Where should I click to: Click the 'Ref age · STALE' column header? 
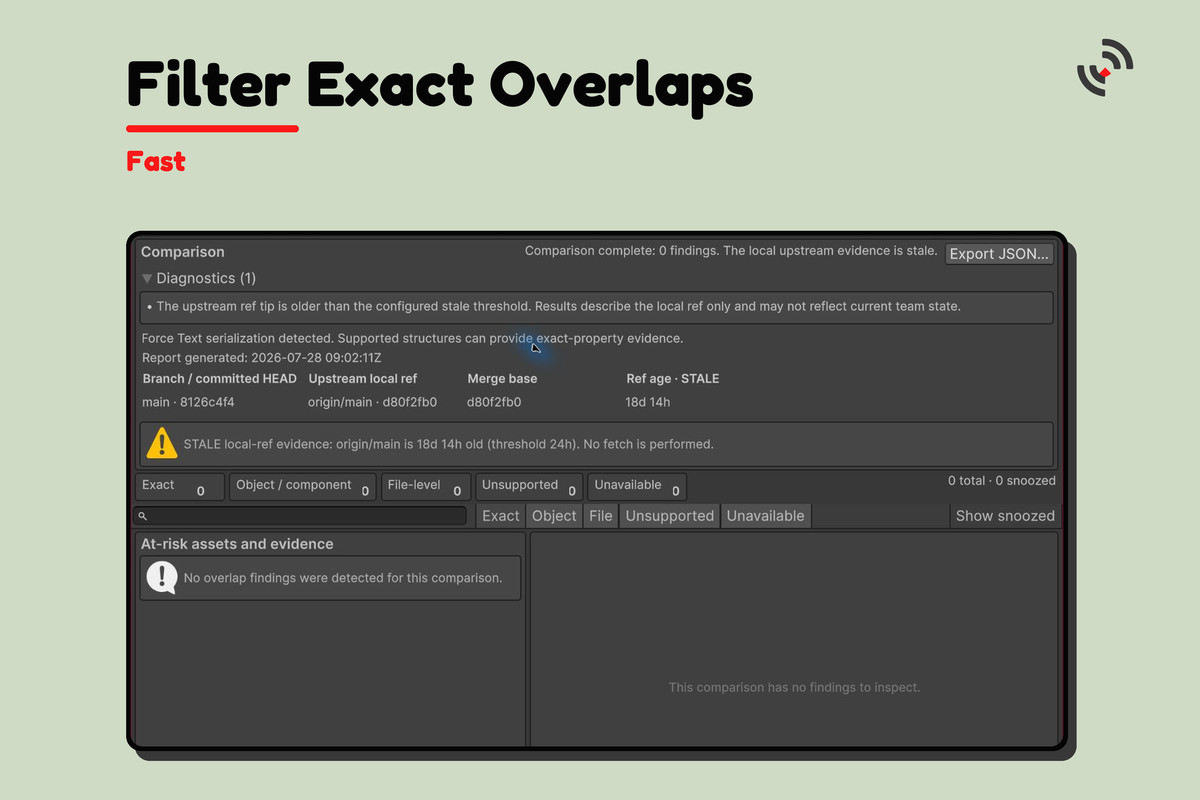pos(673,379)
